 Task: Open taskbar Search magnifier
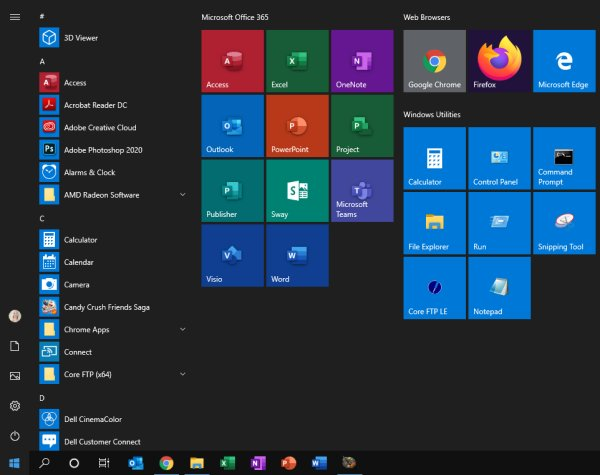click(x=44, y=463)
